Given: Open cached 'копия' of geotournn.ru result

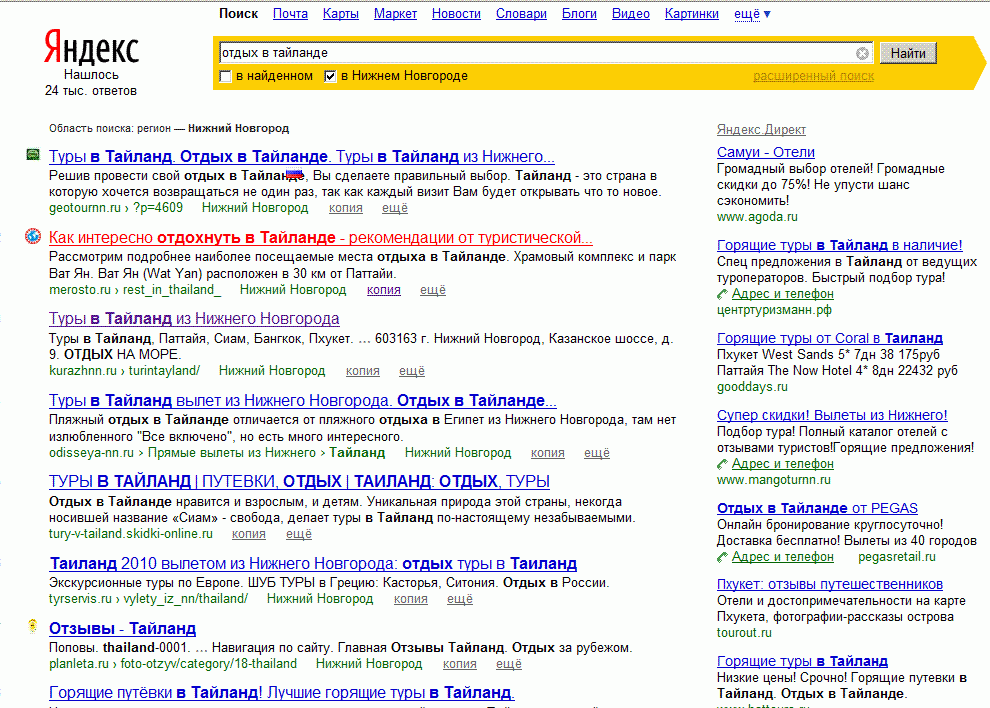Looking at the screenshot, I should pos(345,208).
